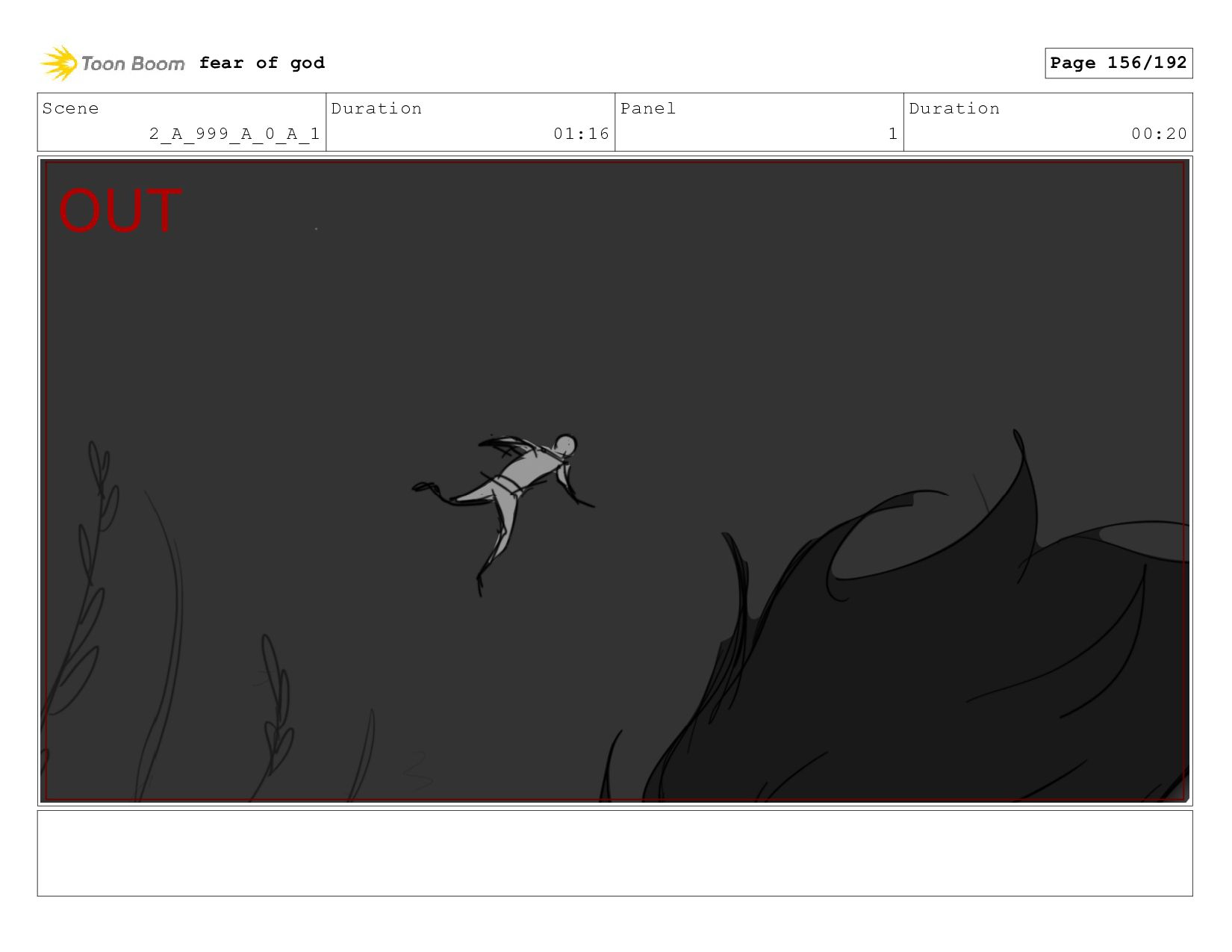The image size is (1232, 952).
Task: Click the empty notes box below the panel
Action: point(615,853)
